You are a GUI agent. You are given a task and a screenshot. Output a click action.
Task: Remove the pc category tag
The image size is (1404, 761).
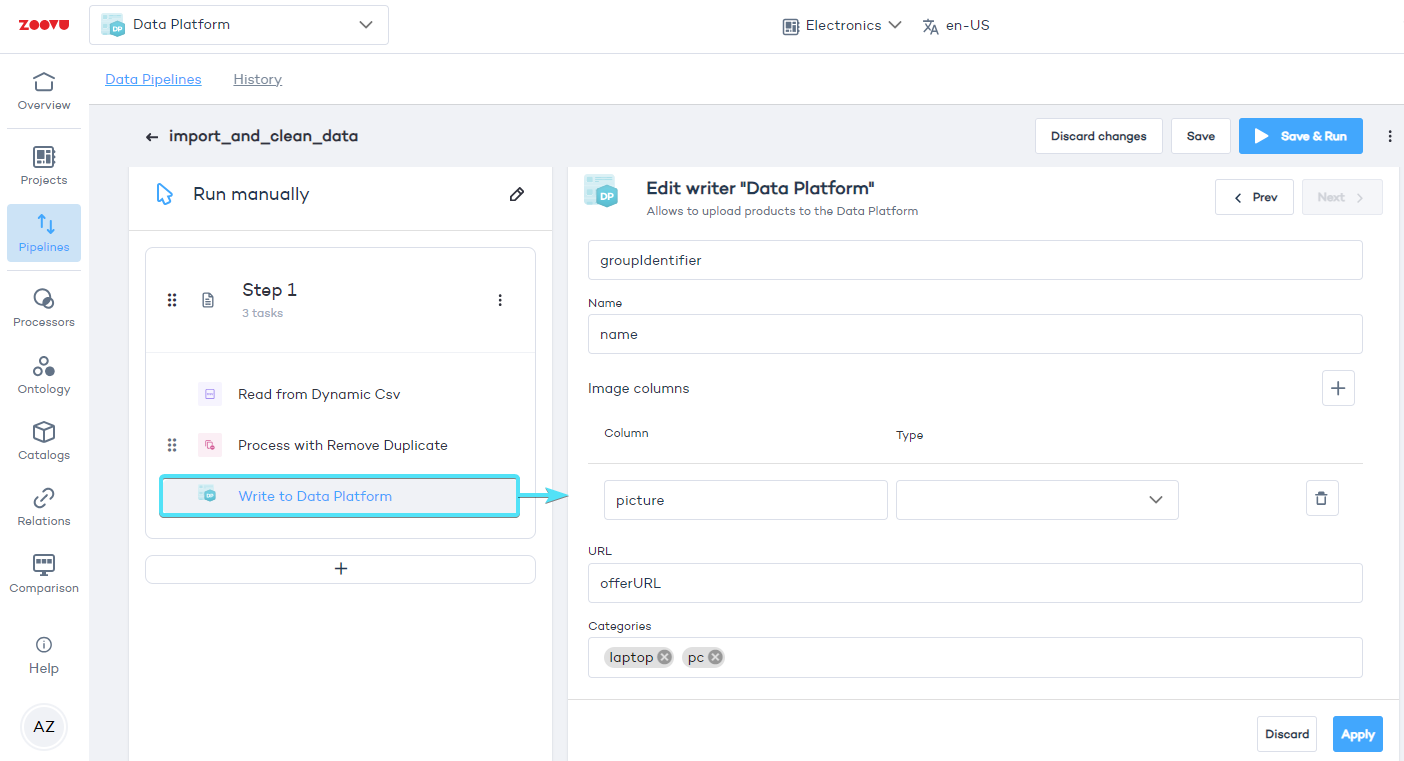pos(715,657)
